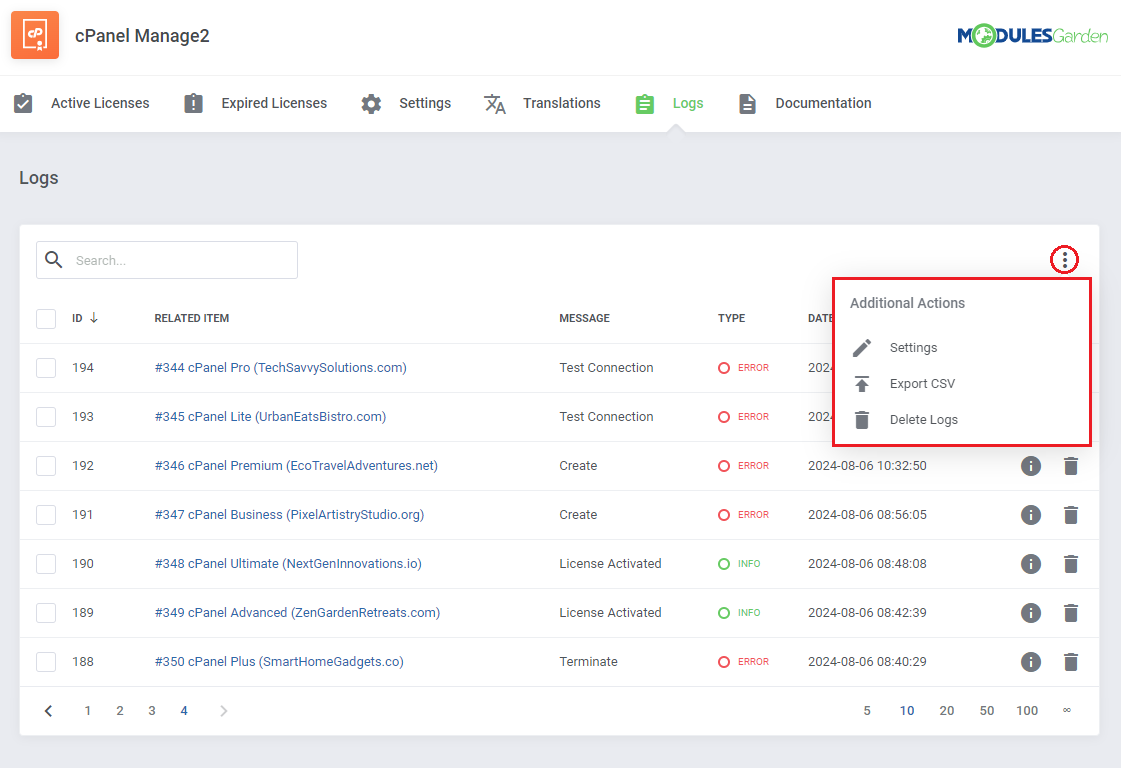Click in the Search logs field

[167, 260]
